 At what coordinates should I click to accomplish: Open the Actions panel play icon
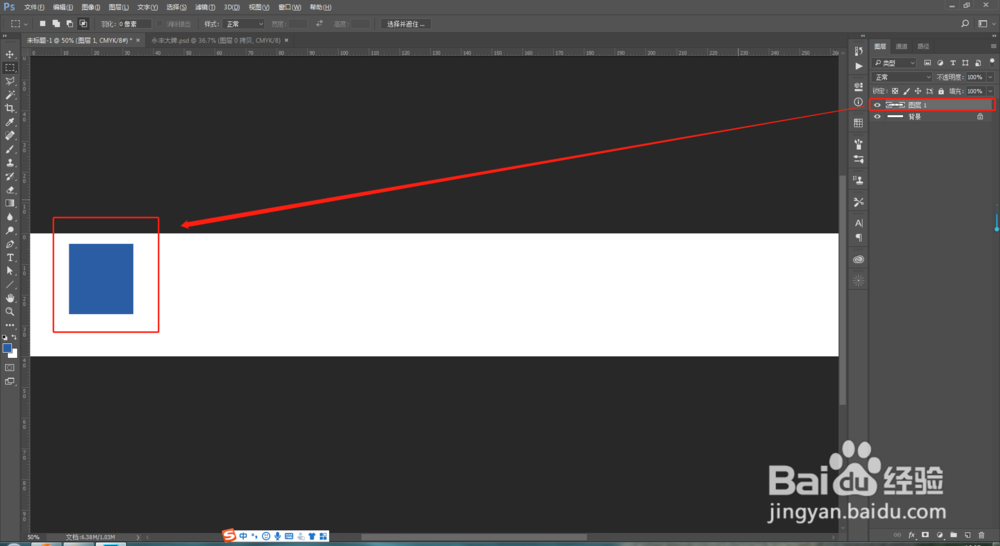point(858,66)
